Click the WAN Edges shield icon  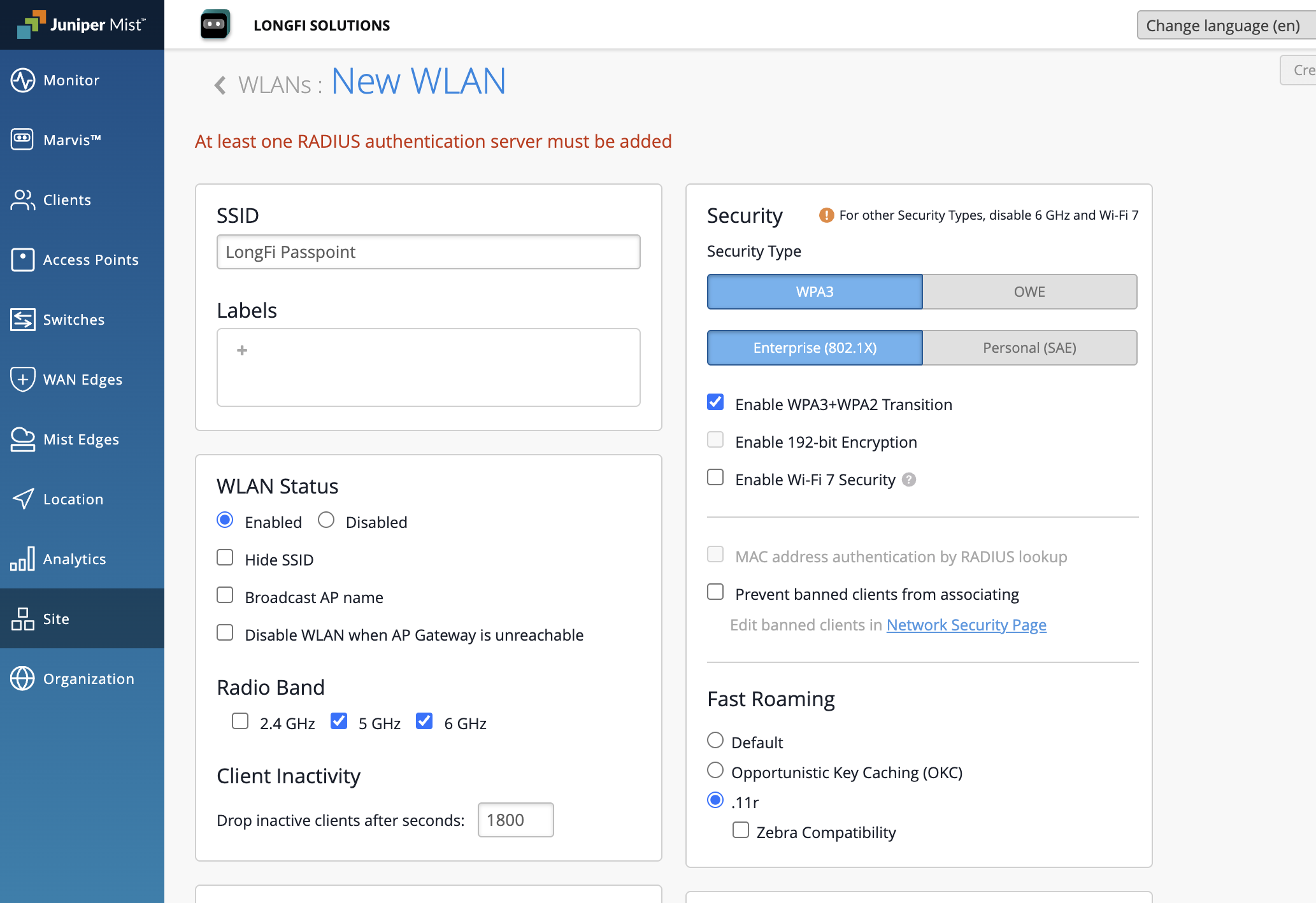[x=23, y=380]
